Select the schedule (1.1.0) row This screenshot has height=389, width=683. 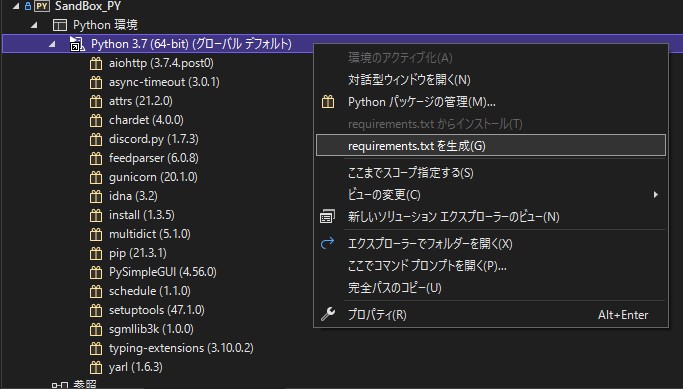tap(150, 291)
